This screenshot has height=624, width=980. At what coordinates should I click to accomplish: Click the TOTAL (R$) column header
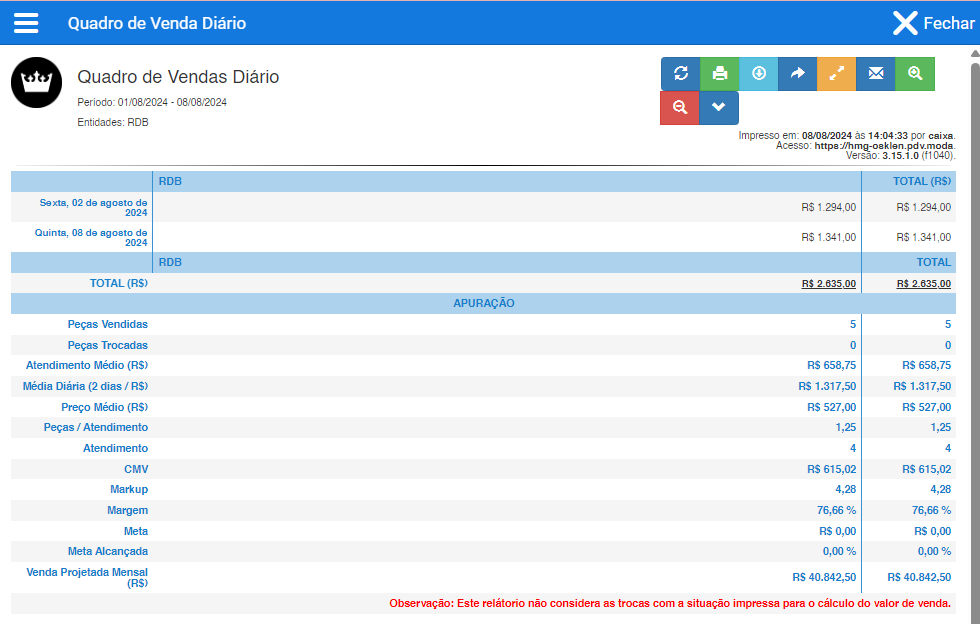click(921, 181)
